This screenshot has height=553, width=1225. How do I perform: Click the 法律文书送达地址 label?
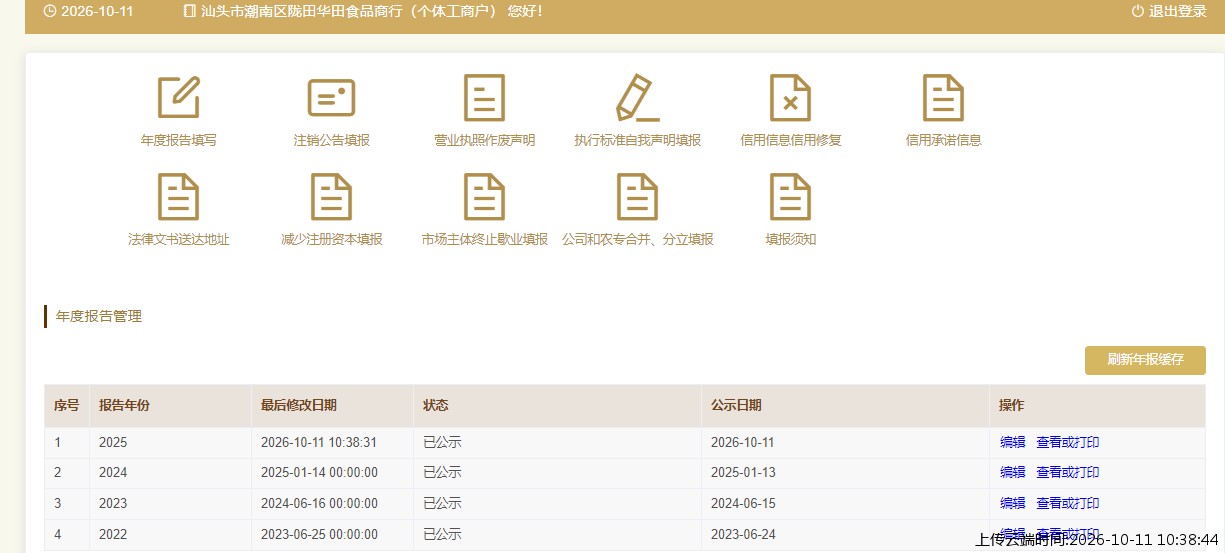(x=179, y=240)
